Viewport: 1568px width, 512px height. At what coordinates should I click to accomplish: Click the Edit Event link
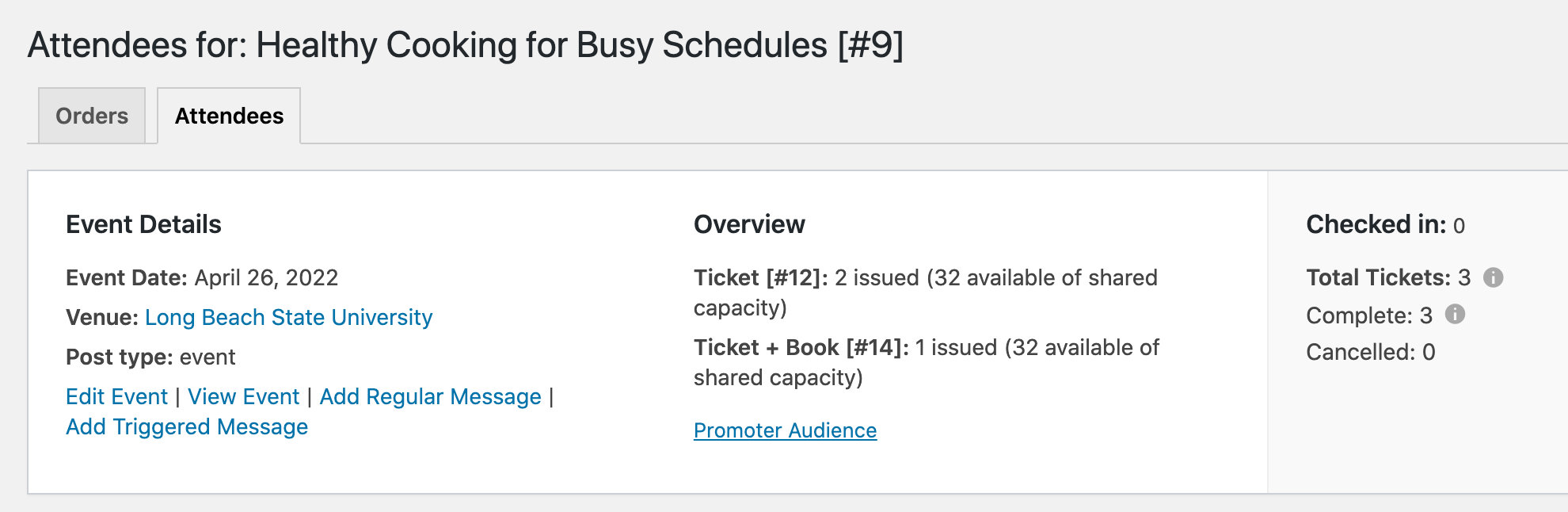click(x=116, y=396)
